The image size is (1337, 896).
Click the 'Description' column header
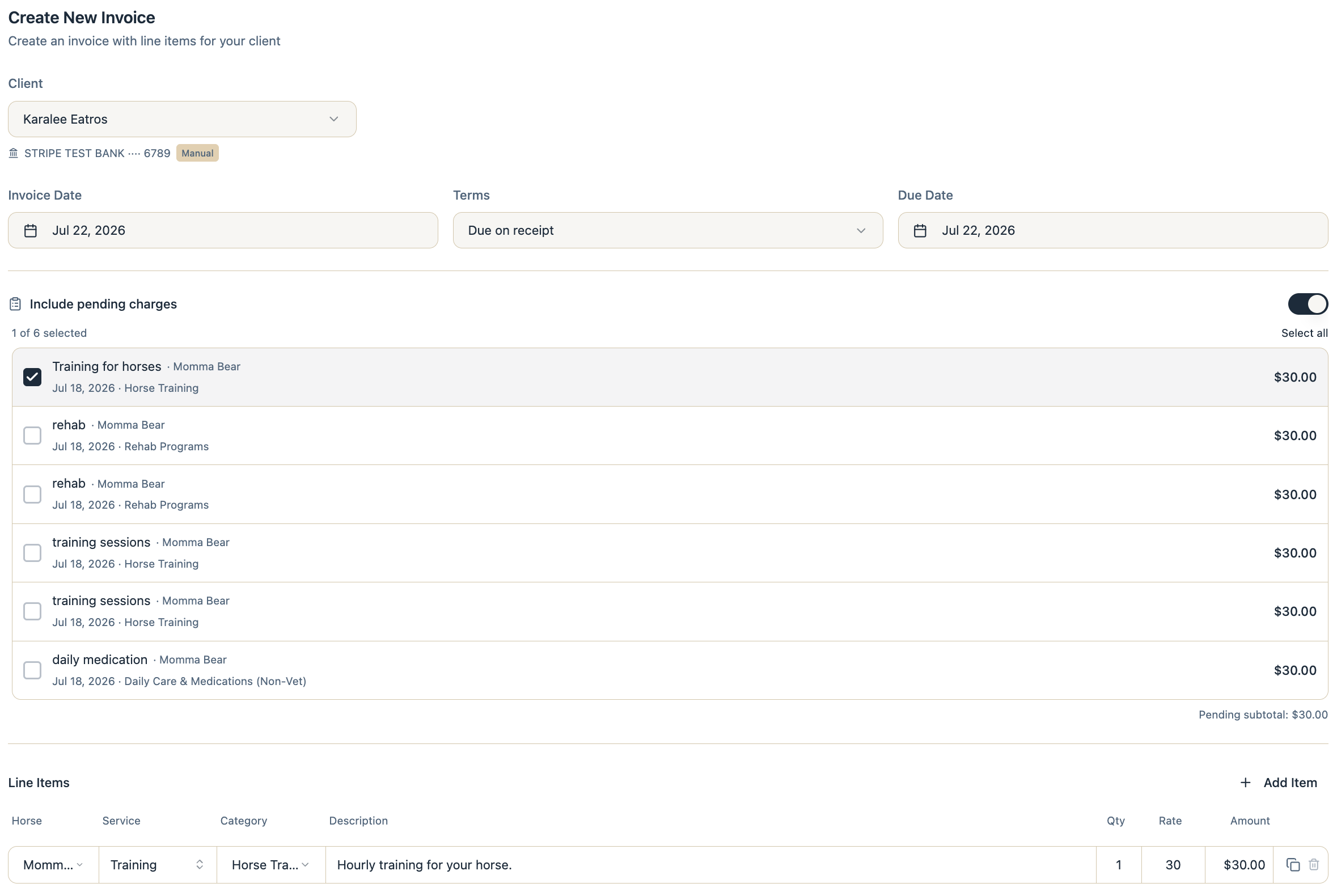click(358, 821)
